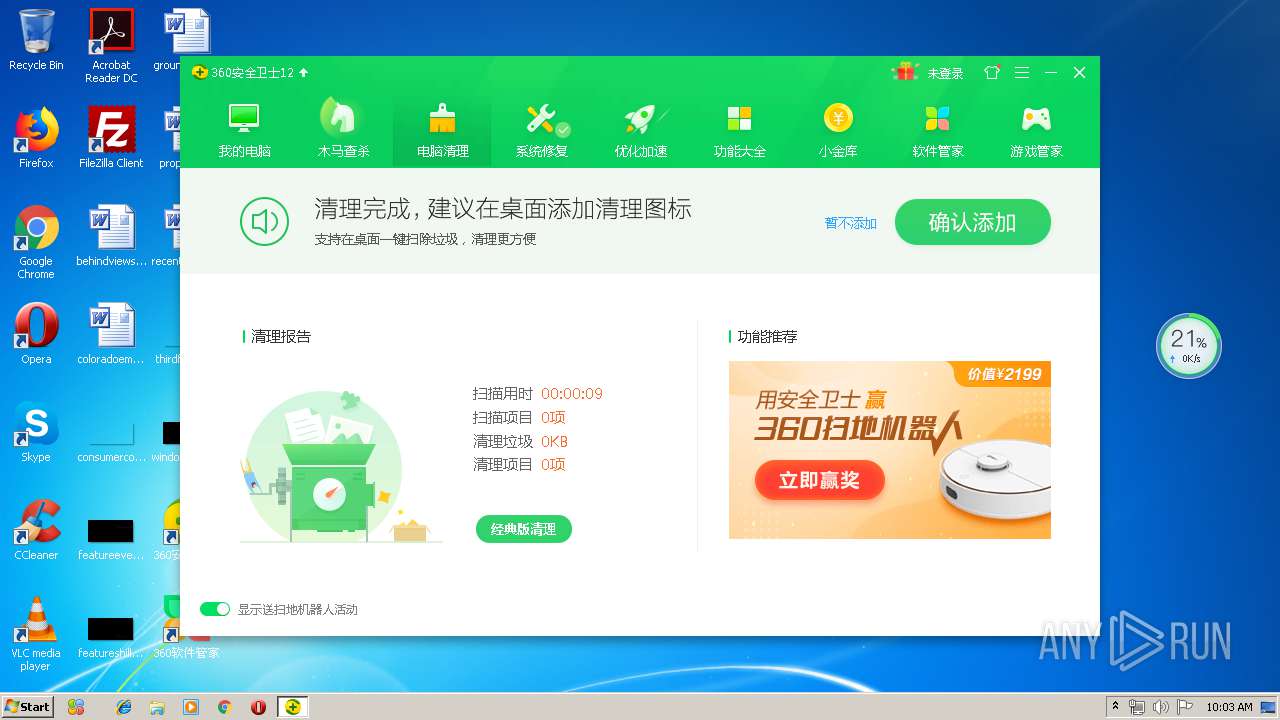Click the 功能推荐 heading
The width and height of the screenshot is (1280, 720).
[767, 337]
